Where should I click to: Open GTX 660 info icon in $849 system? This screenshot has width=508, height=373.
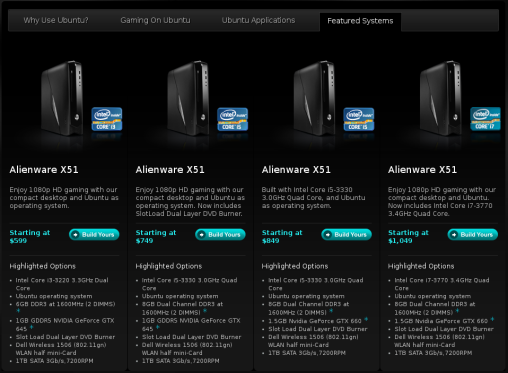click(366, 319)
